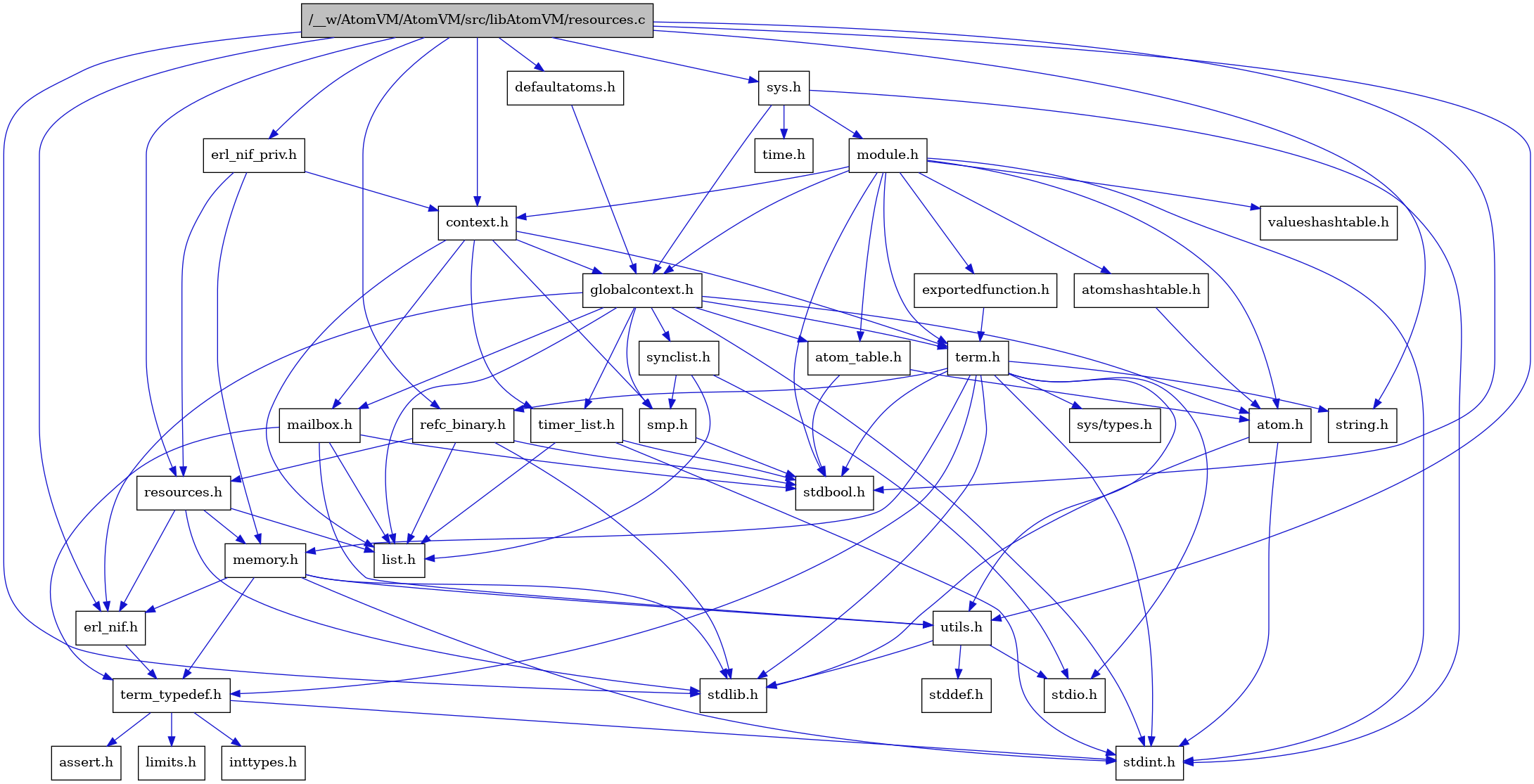Click the atomshashtable.h node label

[x=1142, y=289]
